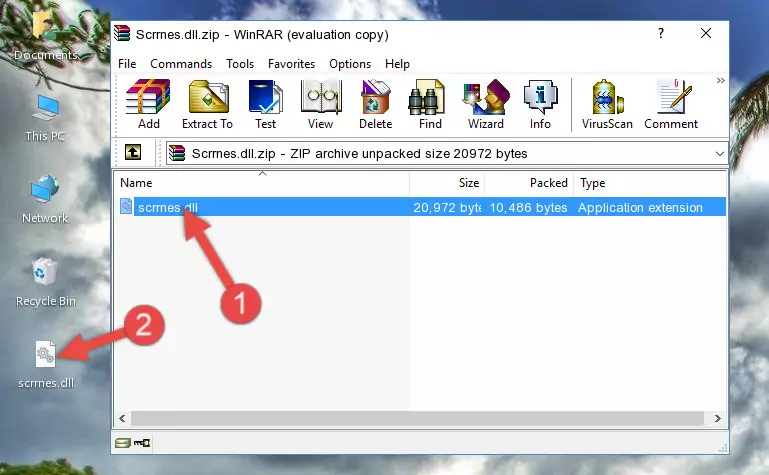Start VirusScan on the archive
The width and height of the screenshot is (769, 475).
[x=607, y=104]
